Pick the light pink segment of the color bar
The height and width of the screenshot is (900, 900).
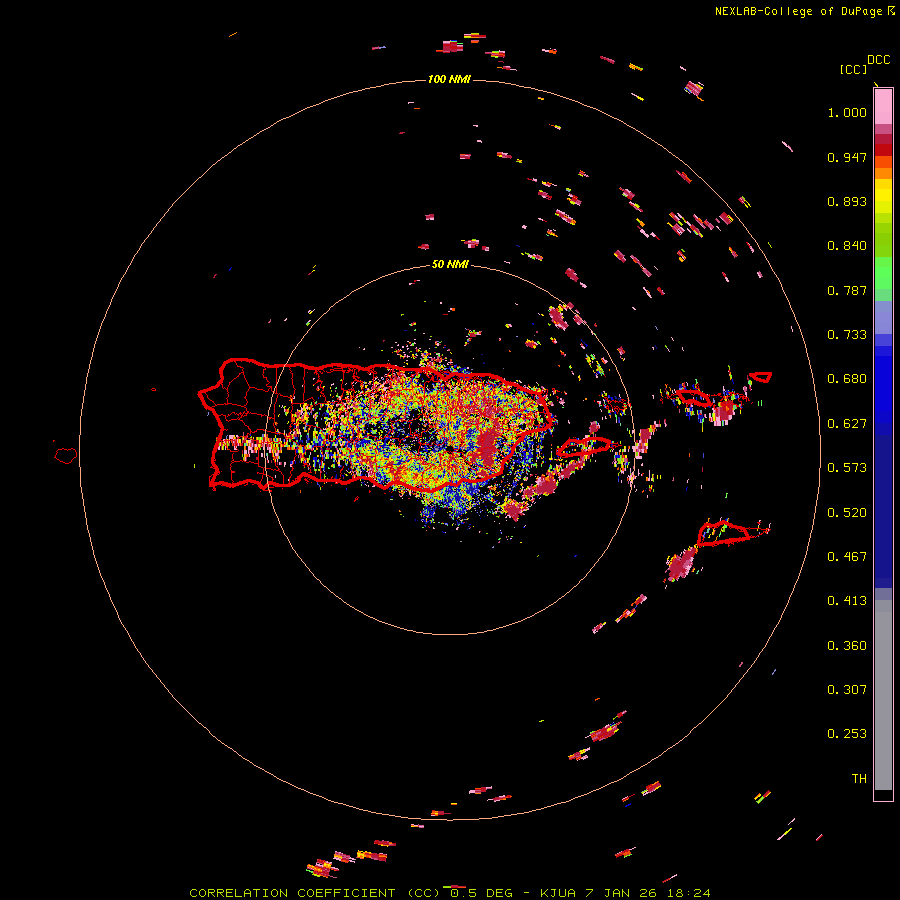point(883,107)
